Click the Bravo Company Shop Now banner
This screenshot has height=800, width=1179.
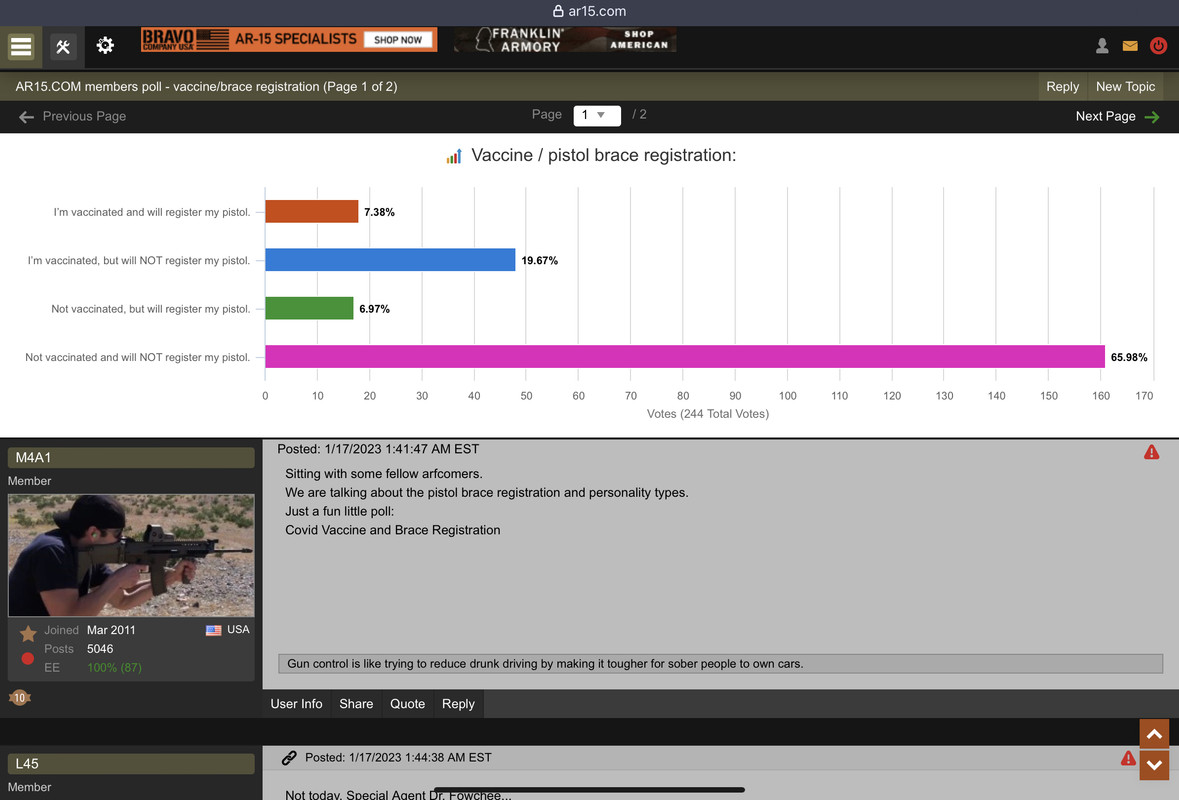point(289,39)
